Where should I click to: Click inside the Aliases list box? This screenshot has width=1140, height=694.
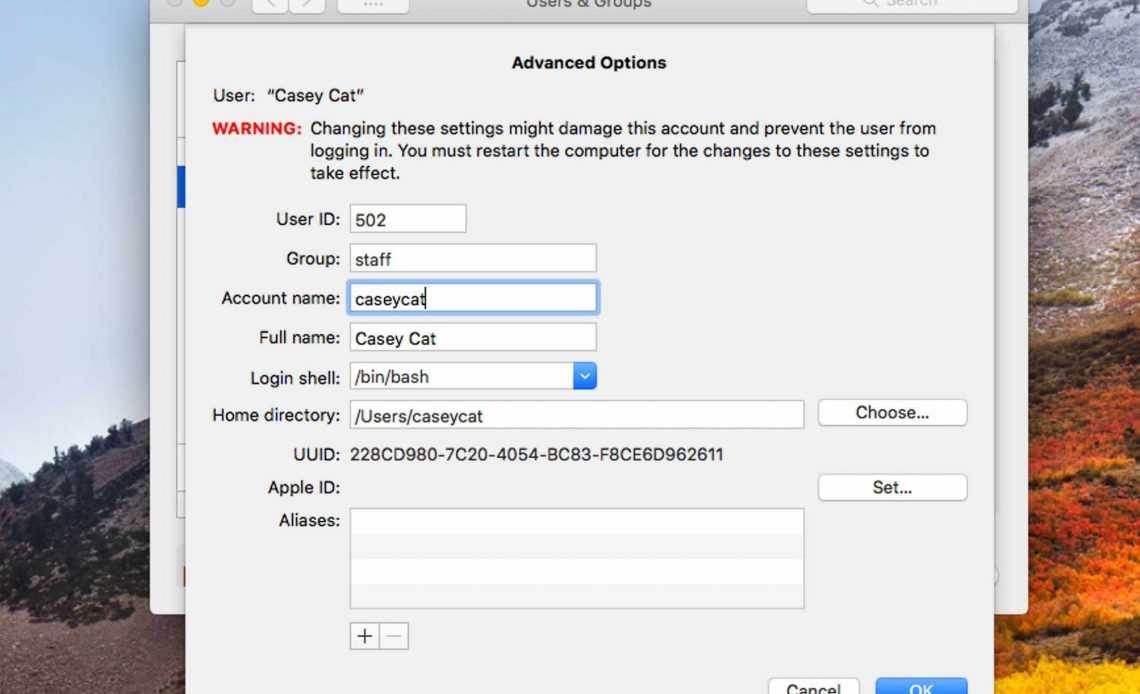577,558
